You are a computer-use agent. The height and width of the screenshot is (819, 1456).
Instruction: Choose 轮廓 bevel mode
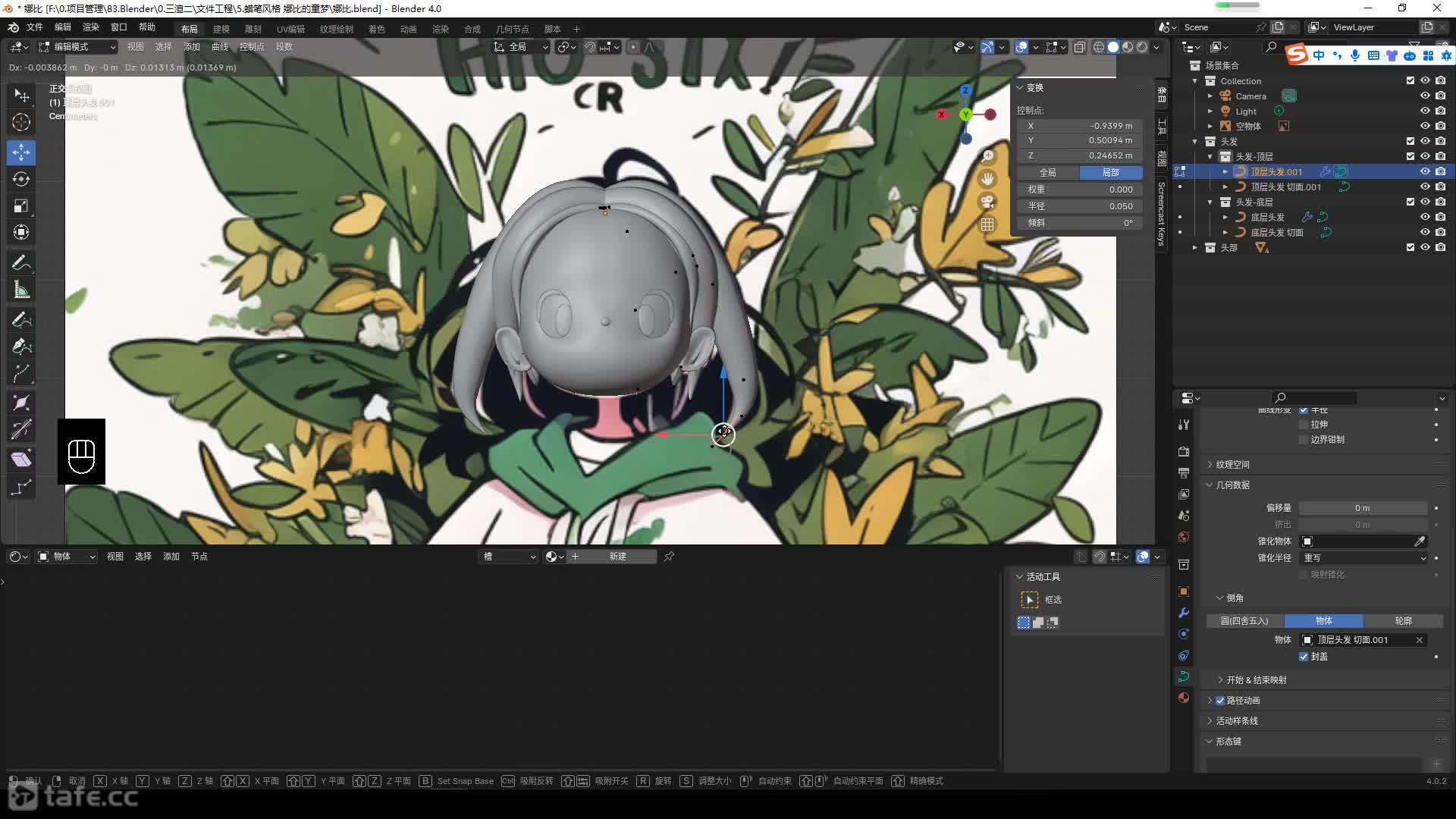click(x=1403, y=621)
